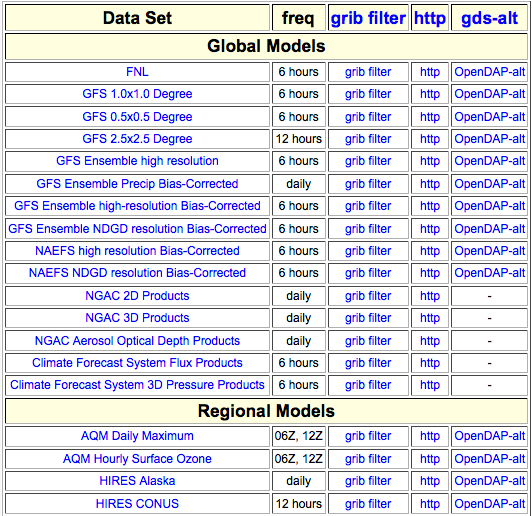Open http link for GFS 2.5x2.5 Degree

[x=430, y=139]
